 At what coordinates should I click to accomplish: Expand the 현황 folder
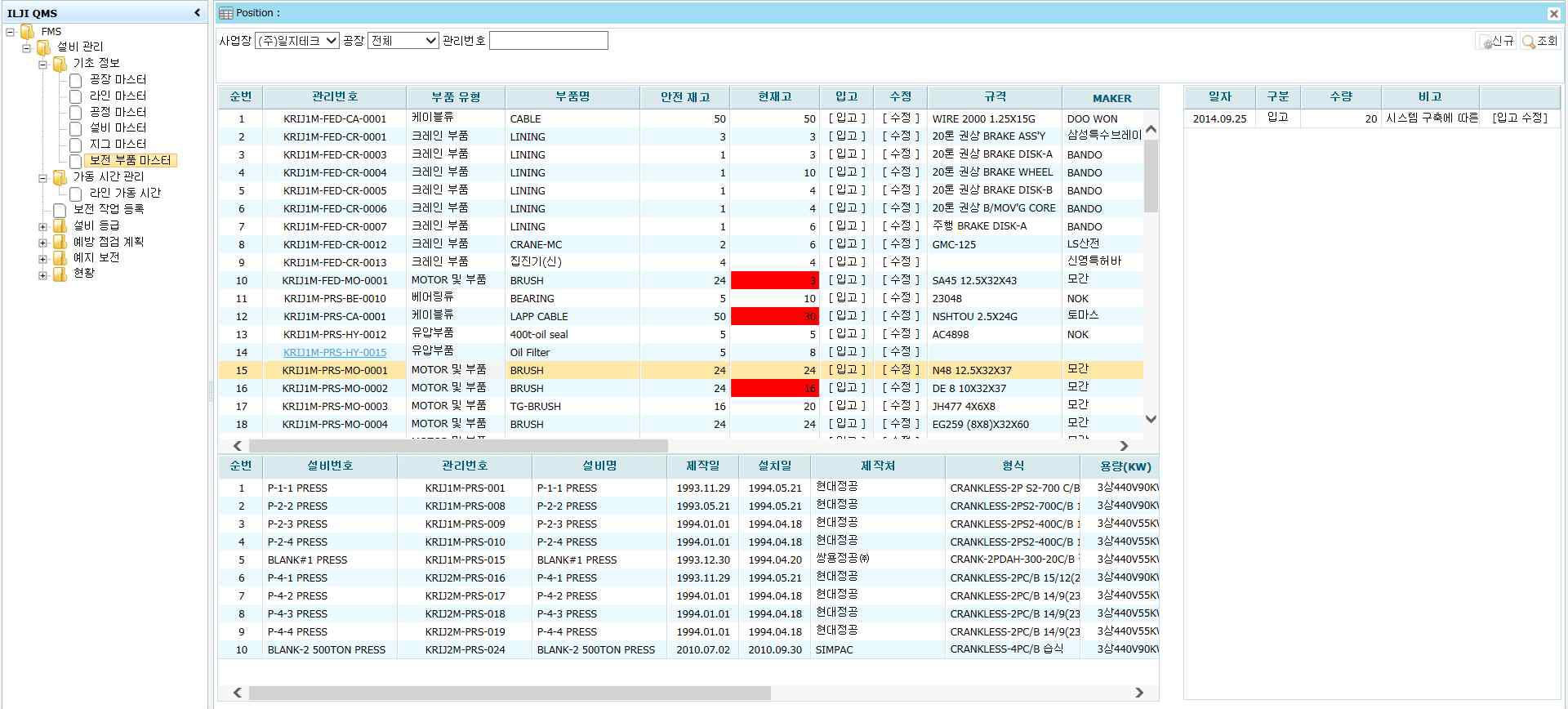pyautogui.click(x=42, y=274)
